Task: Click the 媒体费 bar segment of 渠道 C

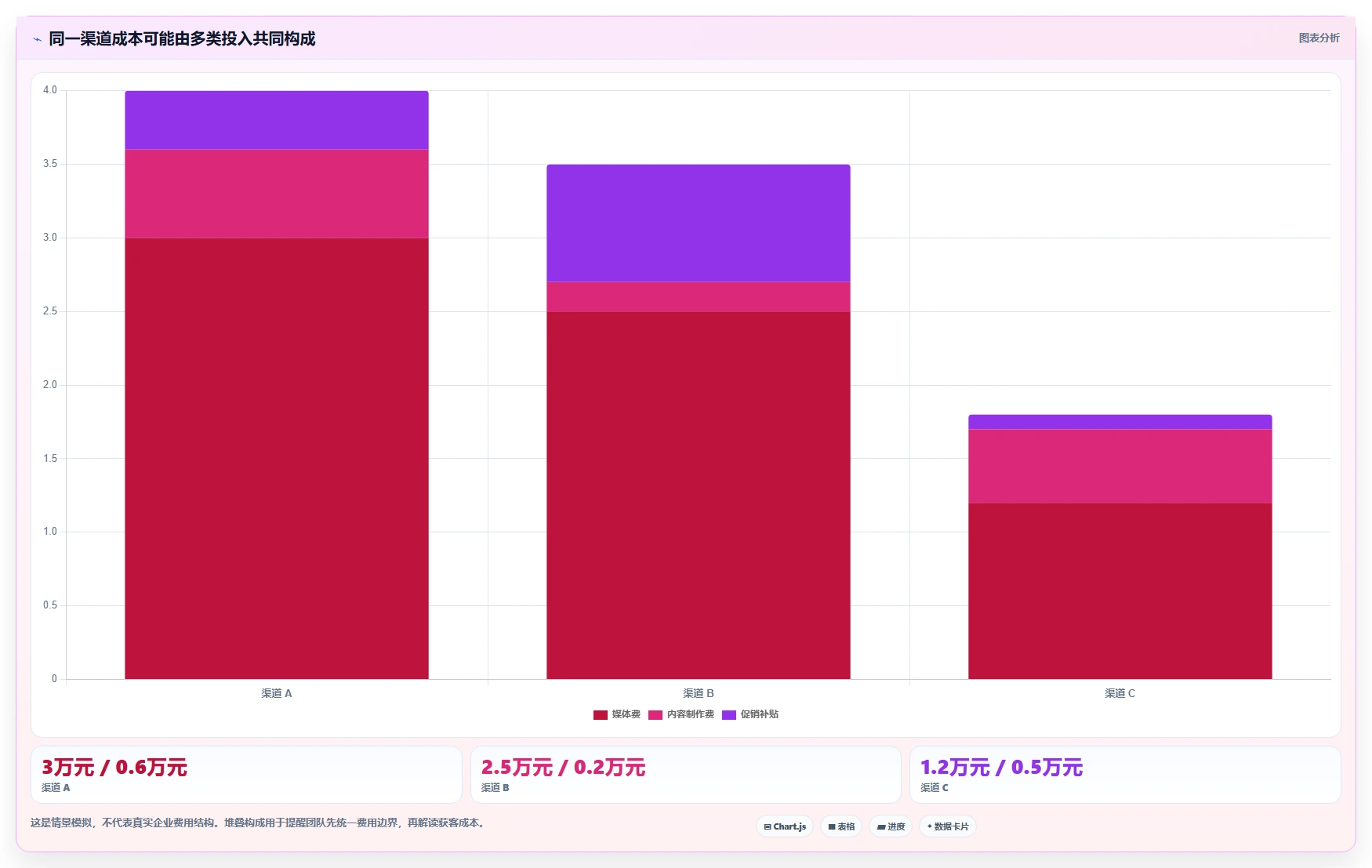Action: 1120,591
